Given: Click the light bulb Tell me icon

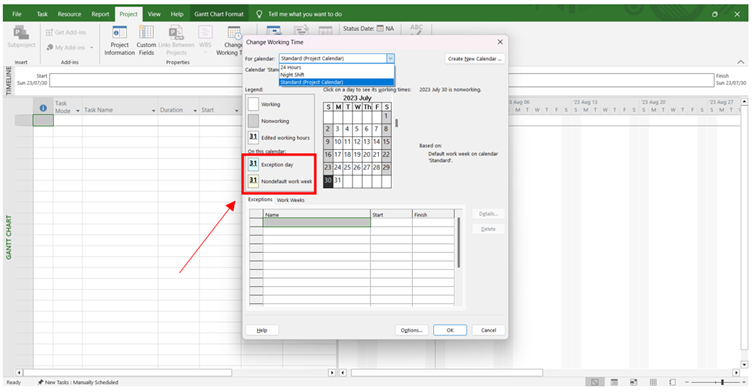Looking at the screenshot, I should [x=259, y=14].
